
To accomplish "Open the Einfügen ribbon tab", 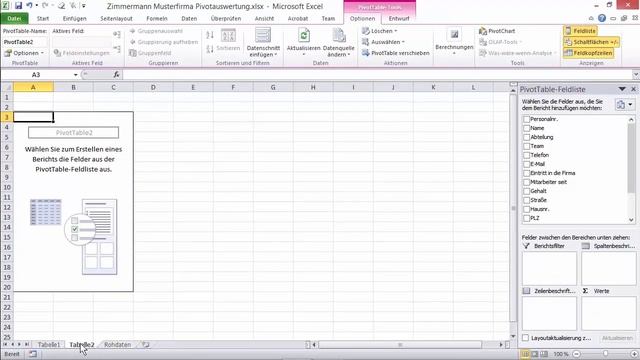I will pos(75,18).
